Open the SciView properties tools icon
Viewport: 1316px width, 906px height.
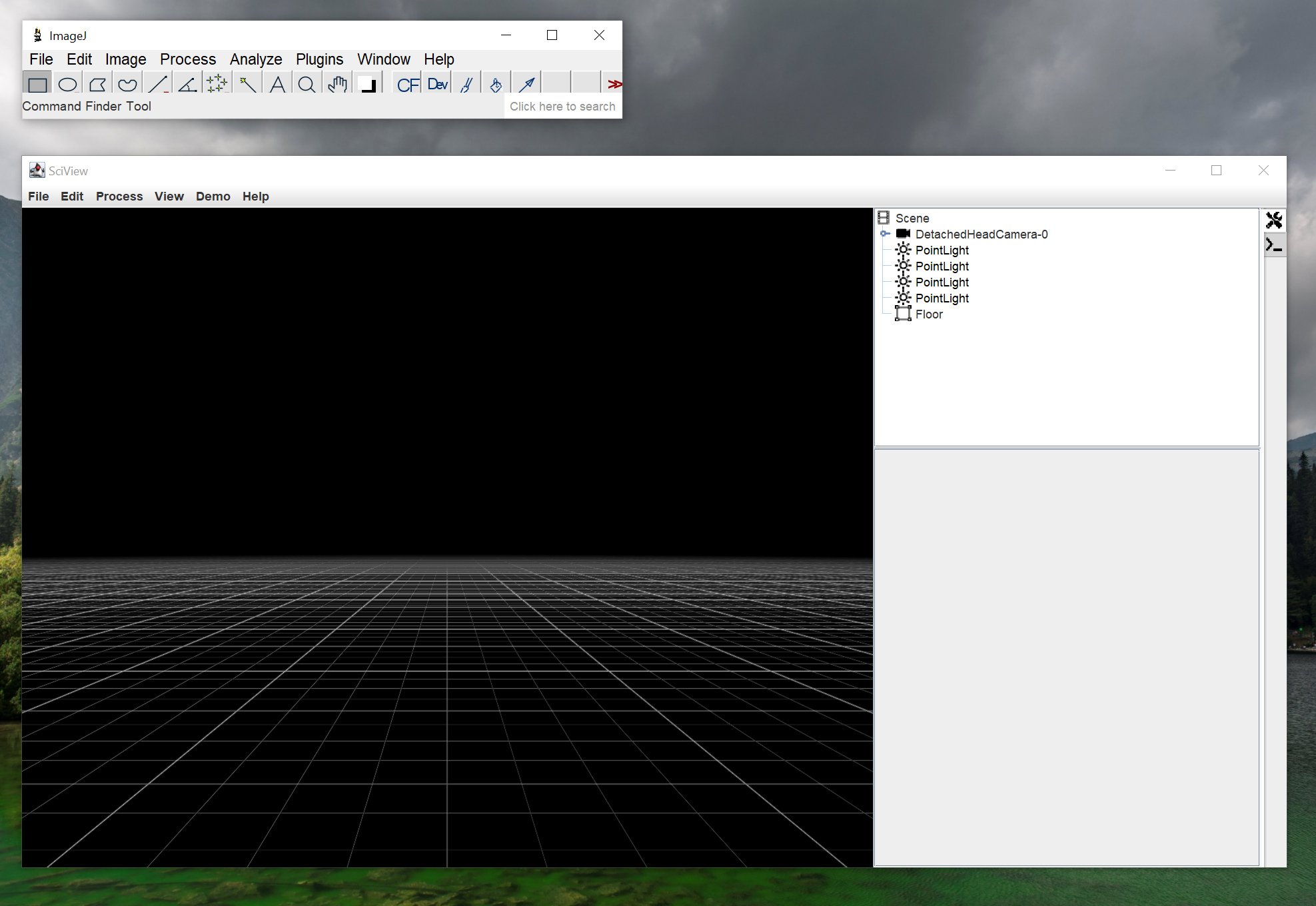click(1274, 220)
